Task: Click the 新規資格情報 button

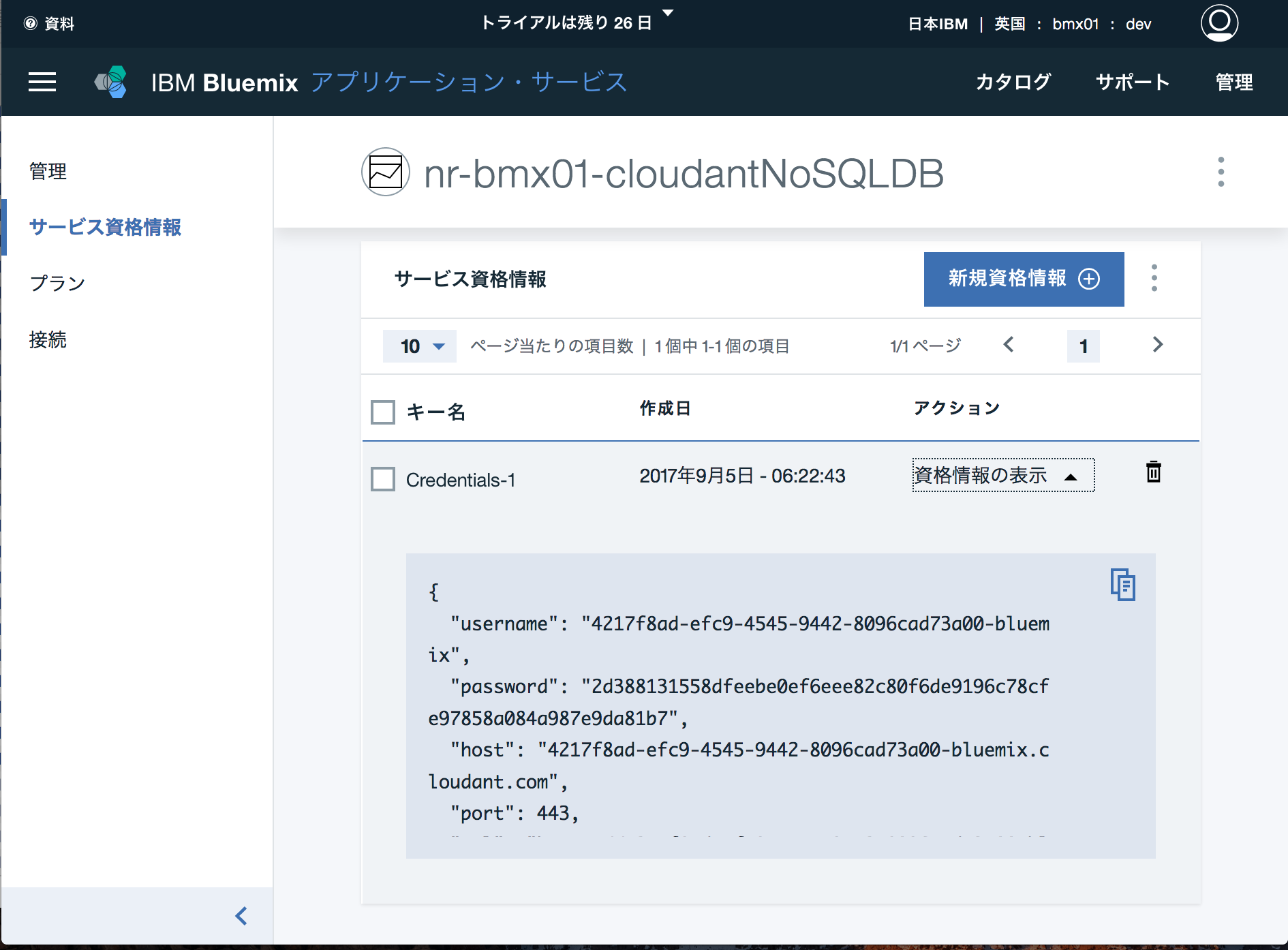Action: click(1023, 279)
